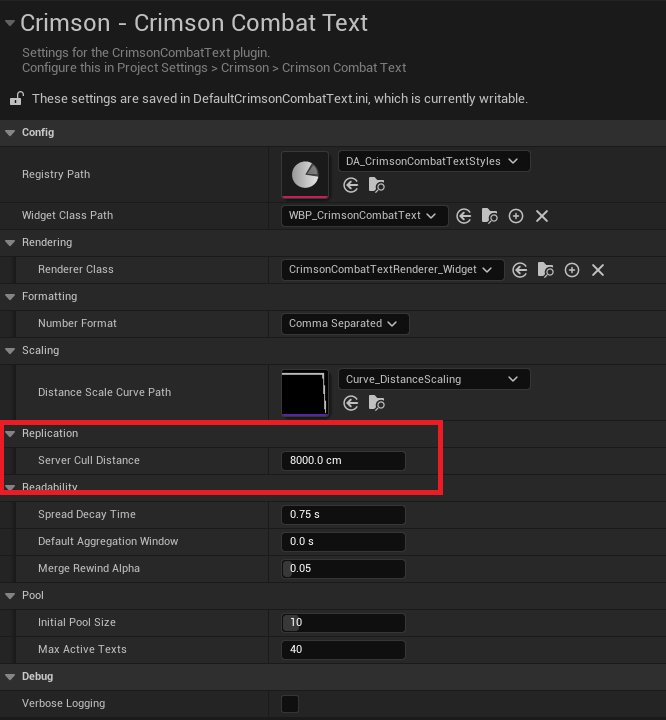
Task: Click Default Aggregation Window field
Action: pos(343,542)
